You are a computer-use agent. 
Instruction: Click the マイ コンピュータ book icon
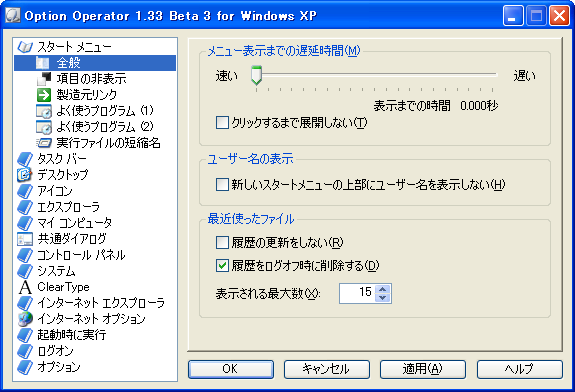25,223
